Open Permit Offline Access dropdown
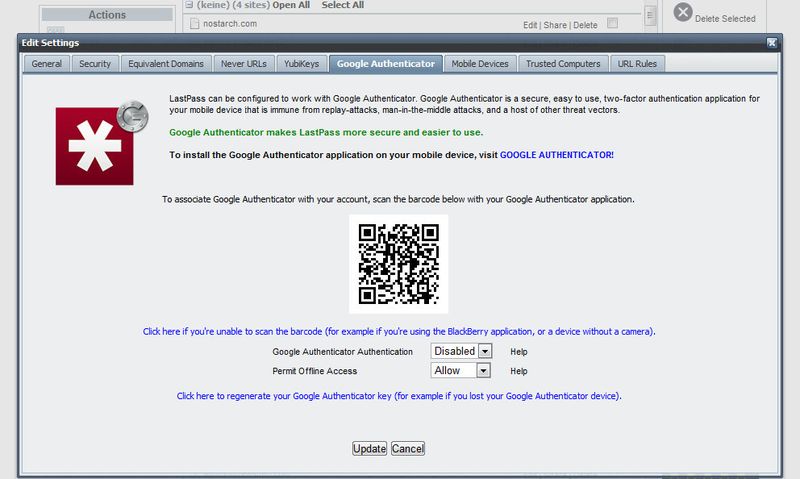Screen dimensions: 800x479 (461, 370)
